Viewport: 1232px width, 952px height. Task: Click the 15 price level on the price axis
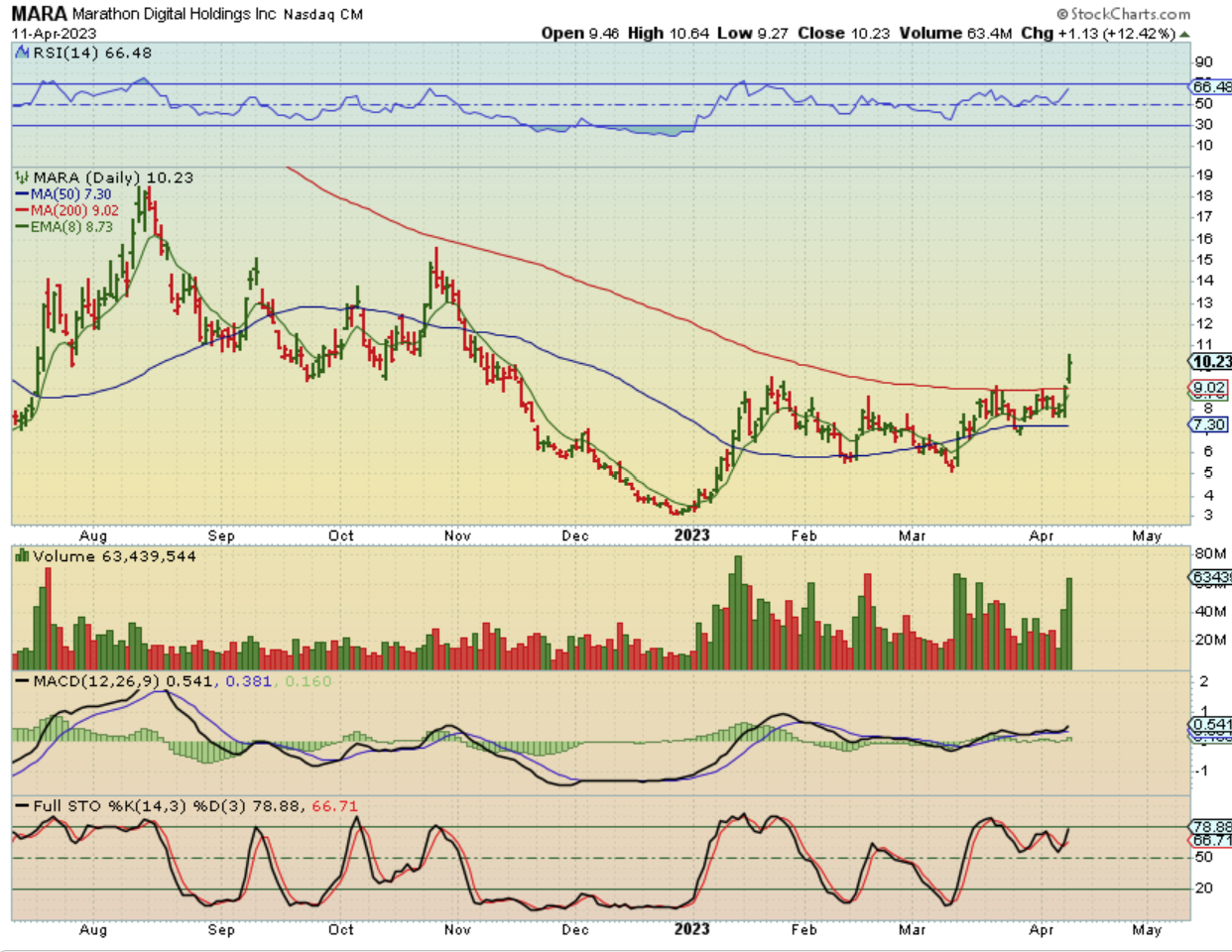pos(1204,260)
